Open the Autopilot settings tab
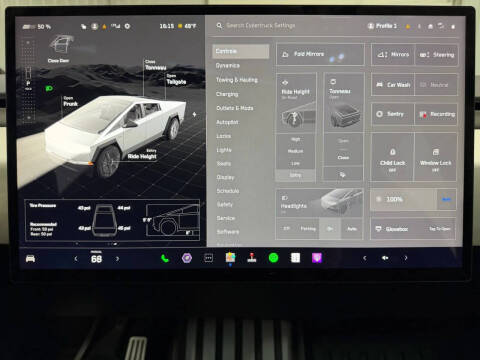 click(227, 122)
